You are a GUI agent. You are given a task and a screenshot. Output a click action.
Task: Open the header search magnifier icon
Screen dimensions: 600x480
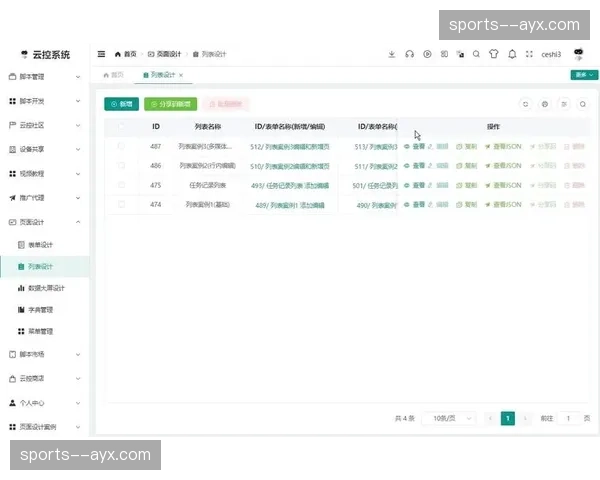pyautogui.click(x=476, y=54)
